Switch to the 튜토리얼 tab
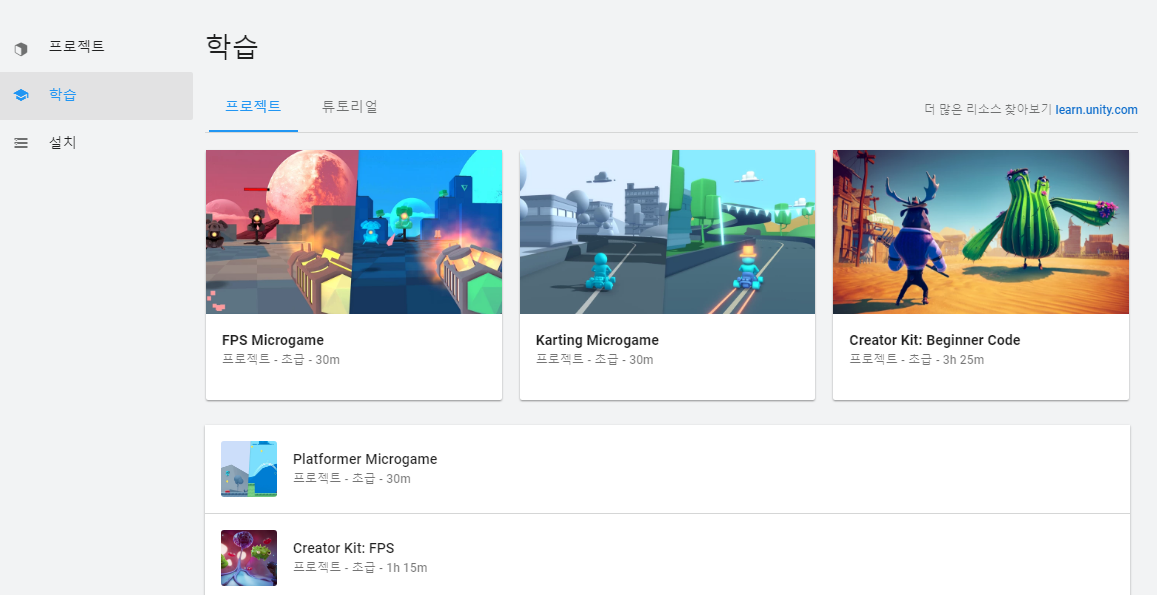Image resolution: width=1157 pixels, height=595 pixels. 350,106
